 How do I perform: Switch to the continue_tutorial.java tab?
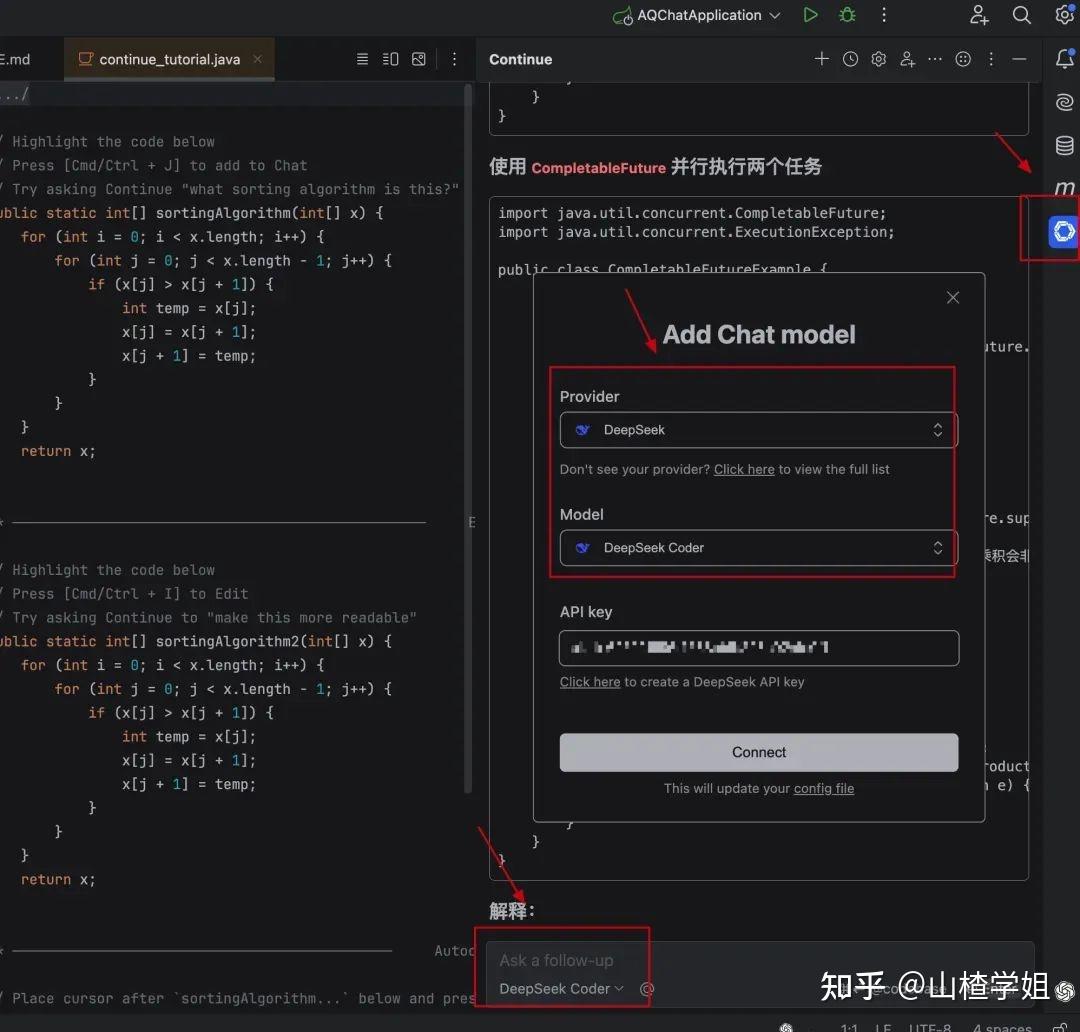pyautogui.click(x=168, y=59)
